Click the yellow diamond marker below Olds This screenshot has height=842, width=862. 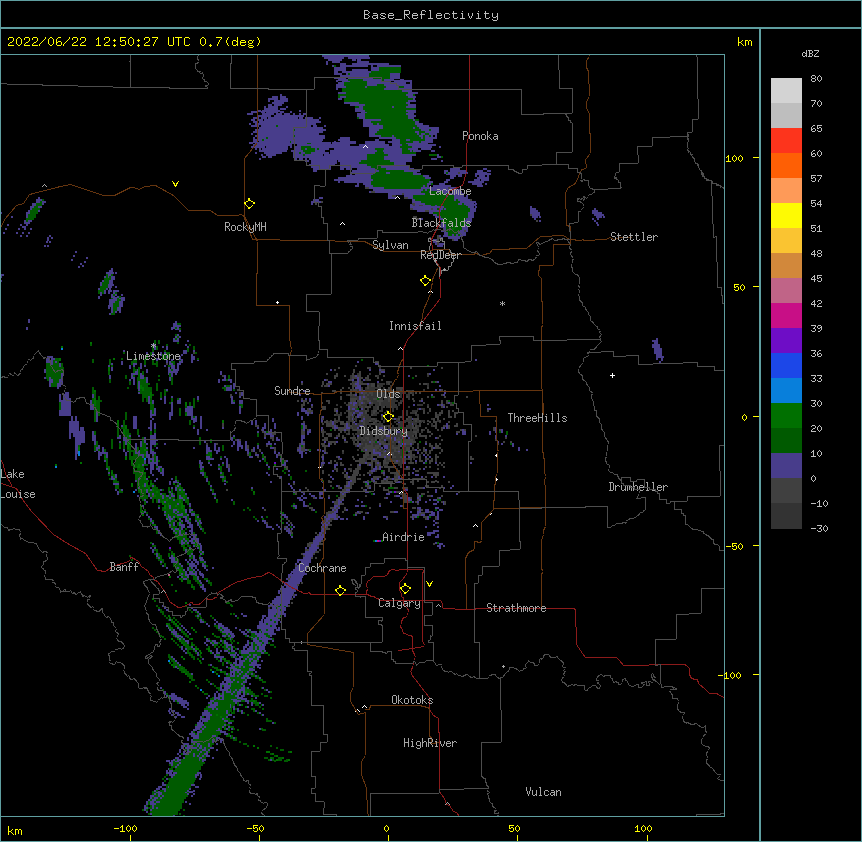click(388, 416)
